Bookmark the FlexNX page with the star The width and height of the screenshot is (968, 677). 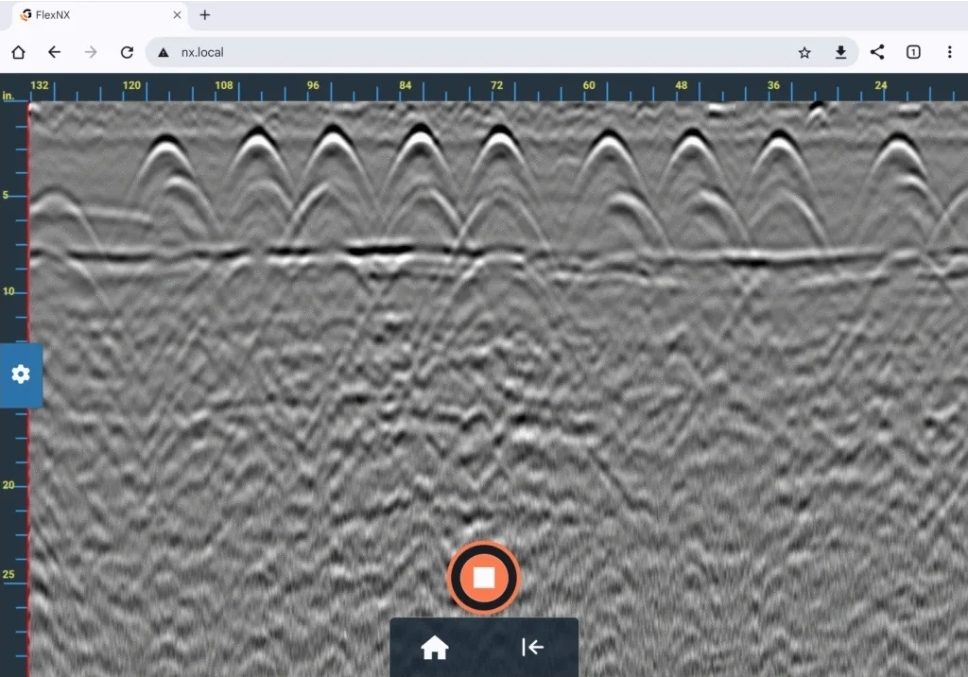pos(805,52)
